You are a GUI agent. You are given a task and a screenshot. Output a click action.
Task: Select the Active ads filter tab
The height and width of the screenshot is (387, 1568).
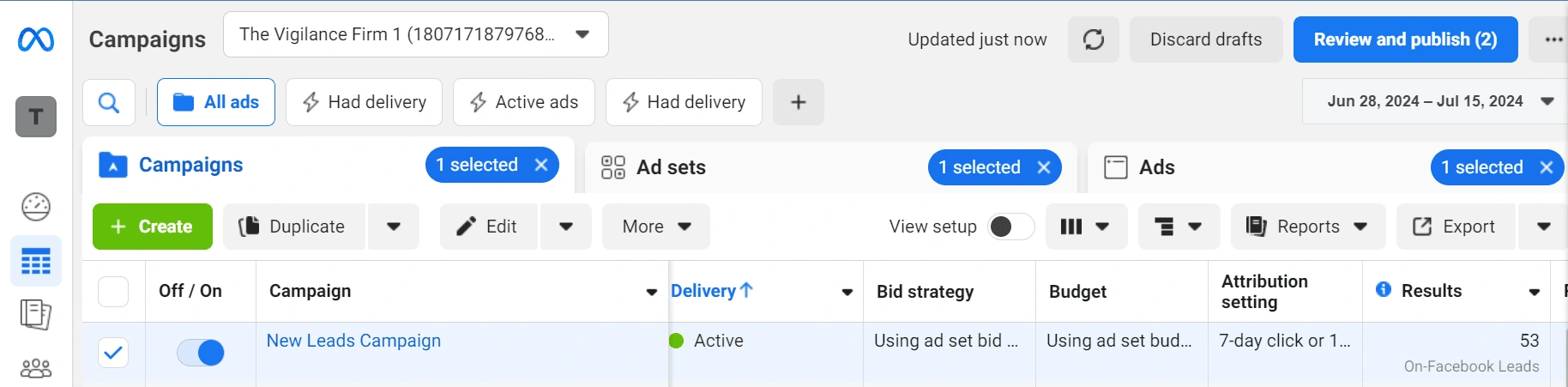click(x=524, y=102)
